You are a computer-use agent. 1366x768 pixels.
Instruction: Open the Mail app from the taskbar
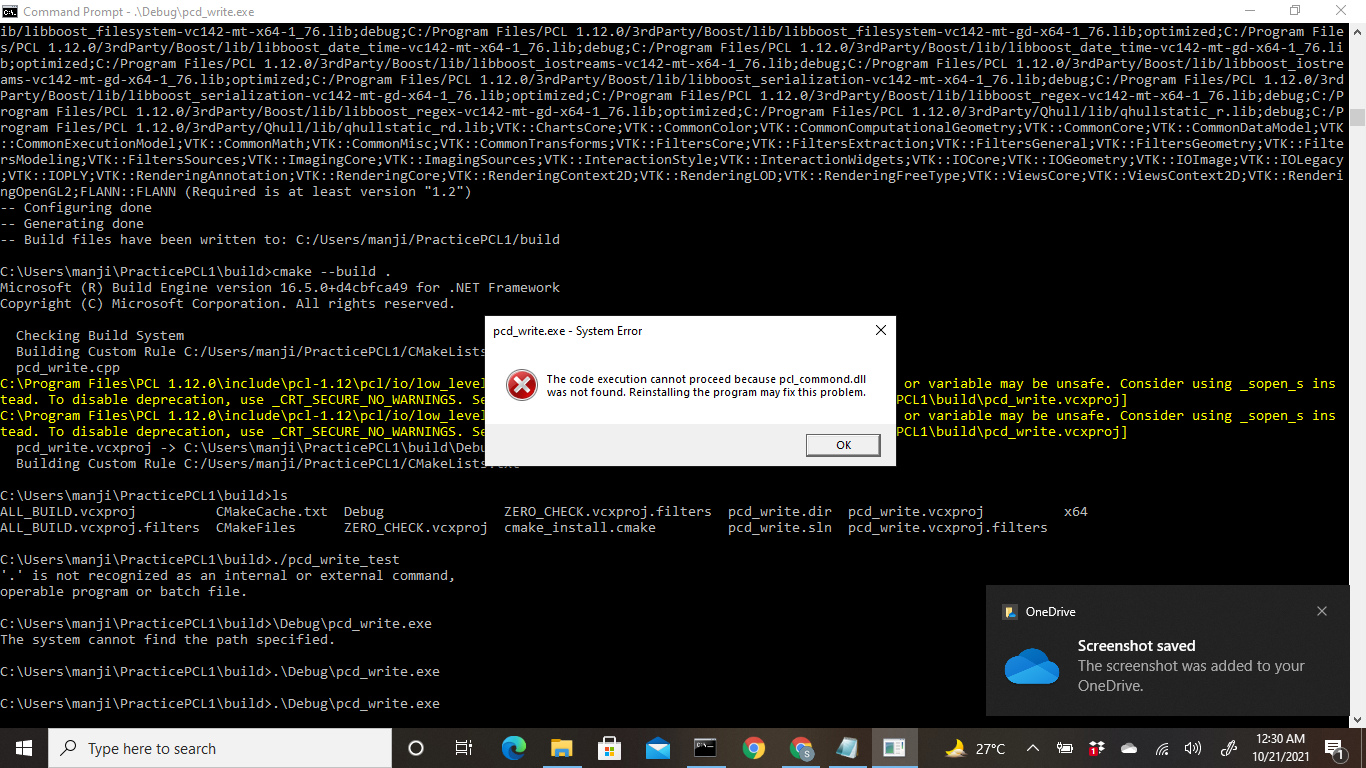pos(658,748)
